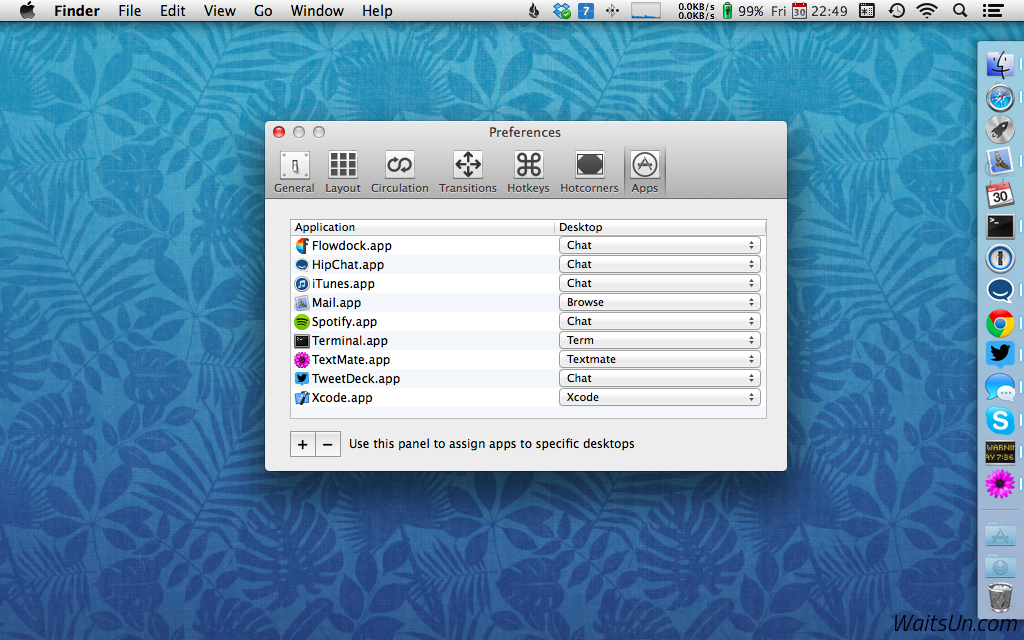Open Trash in the dock
Screen dimensions: 1024x640
[x=999, y=597]
